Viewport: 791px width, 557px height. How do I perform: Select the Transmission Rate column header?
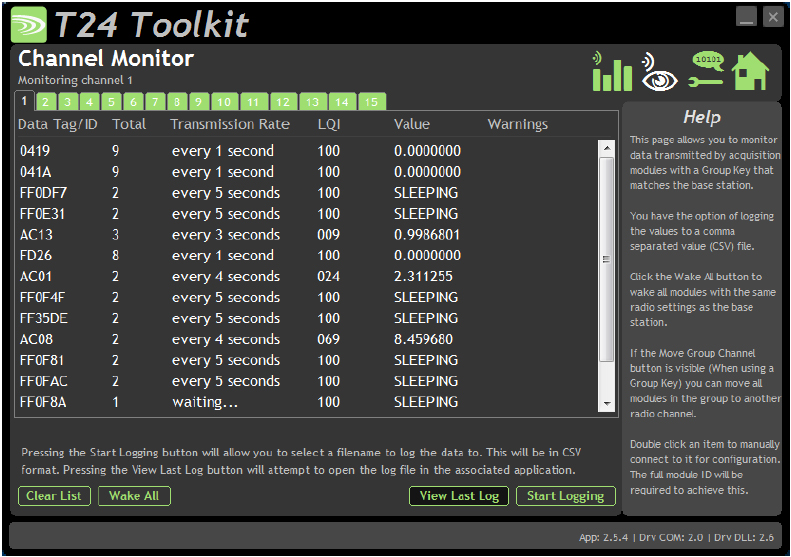pos(230,124)
